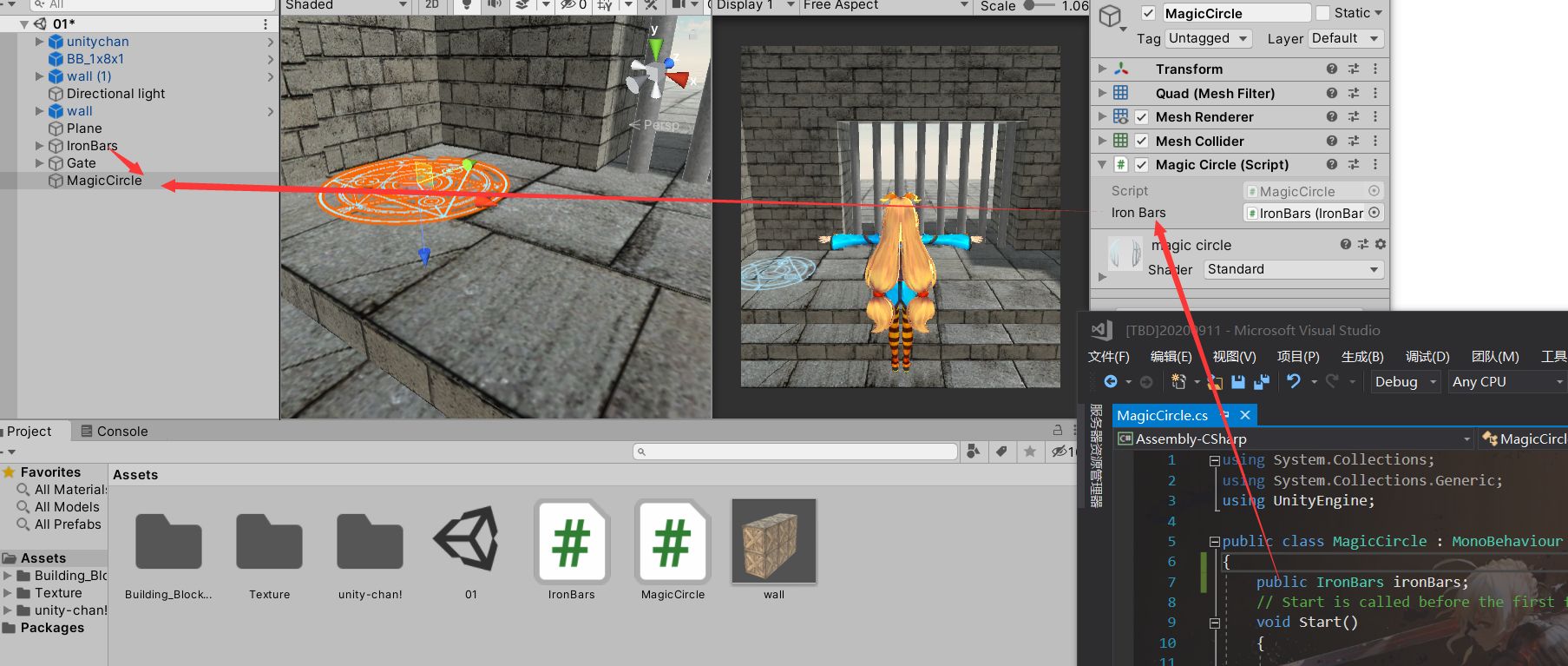Collapse MagicCircle class code region
1568x666 pixels.
click(x=1214, y=541)
